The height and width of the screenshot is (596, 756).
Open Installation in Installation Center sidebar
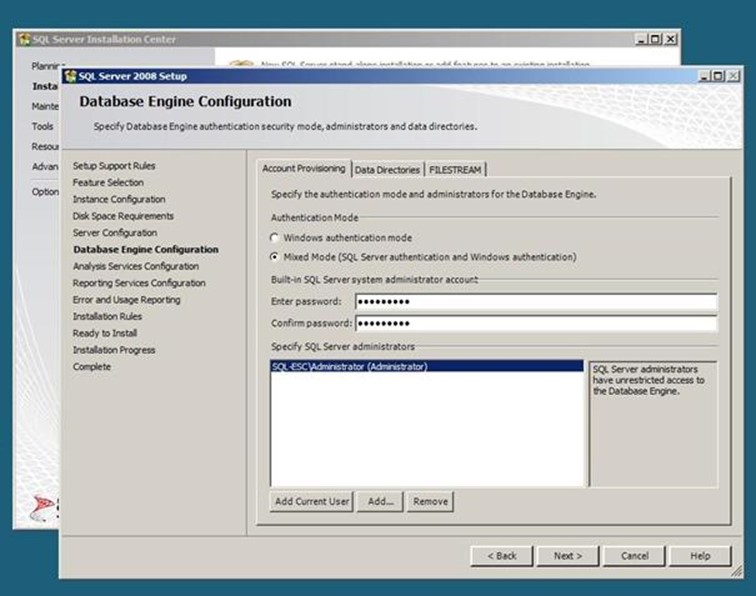pos(45,86)
